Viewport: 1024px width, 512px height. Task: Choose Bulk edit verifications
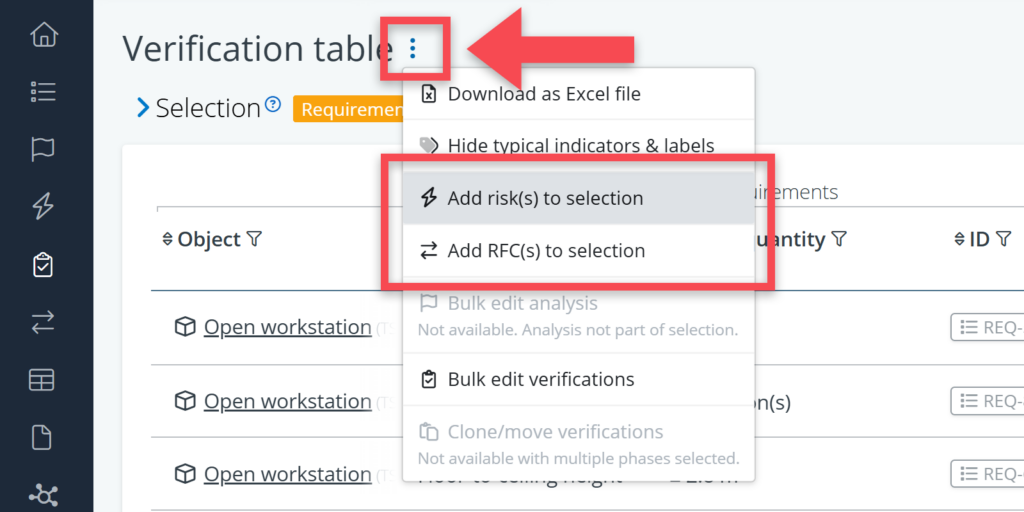540,380
